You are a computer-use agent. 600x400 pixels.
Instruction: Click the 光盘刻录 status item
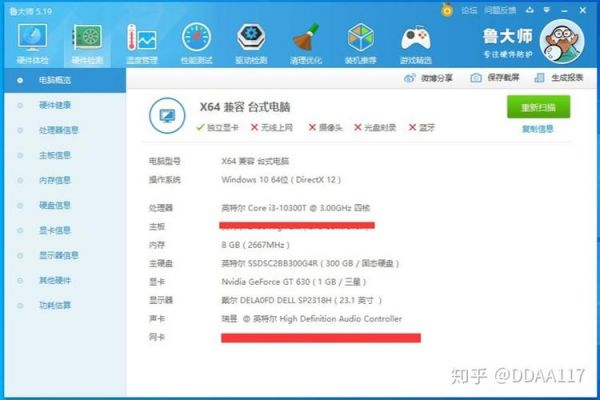click(375, 127)
